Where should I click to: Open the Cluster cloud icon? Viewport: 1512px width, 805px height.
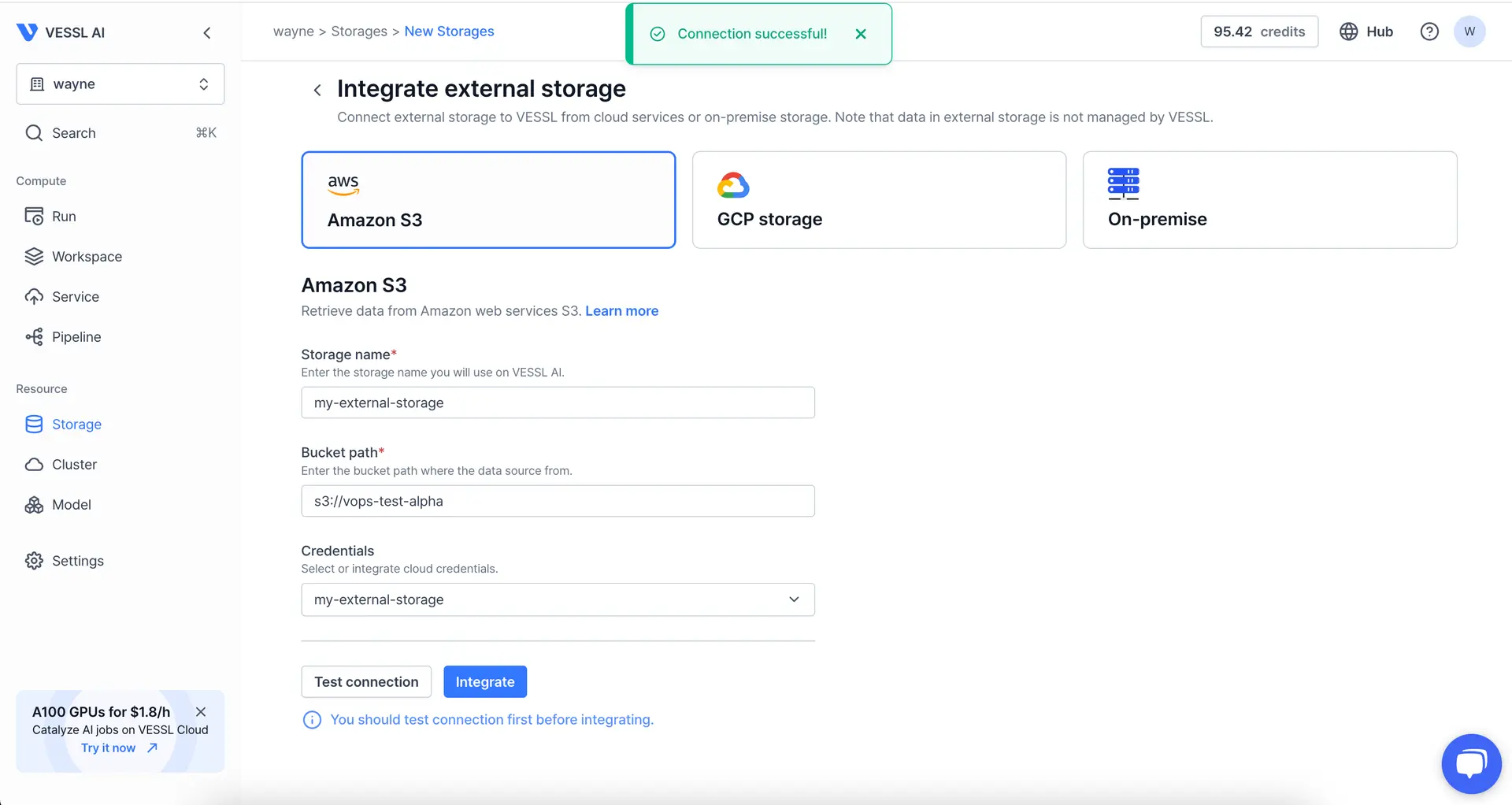[x=34, y=465]
